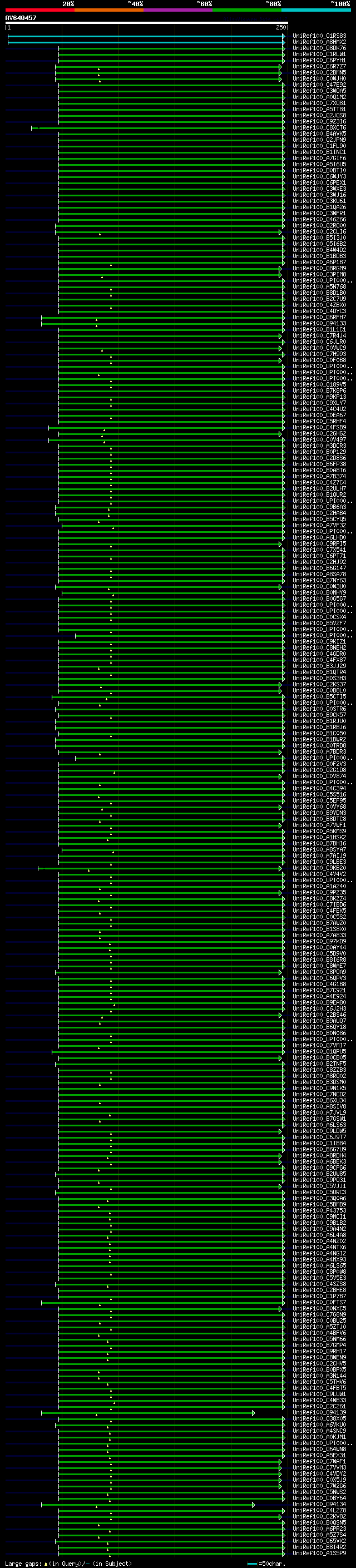356x1568 pixels.
Task: Select hit UniRef100_Q189V5
Action: tap(319, 385)
